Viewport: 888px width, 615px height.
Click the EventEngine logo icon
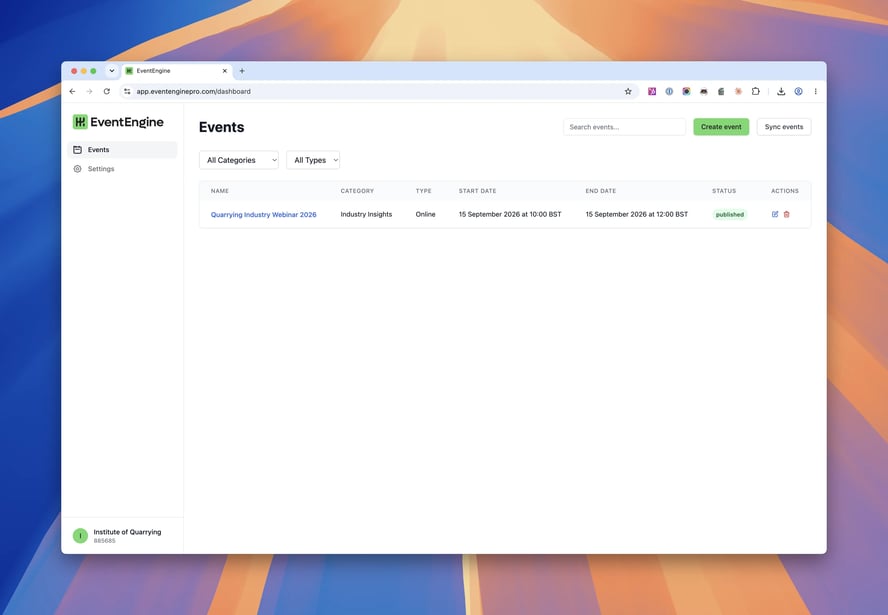click(x=80, y=122)
